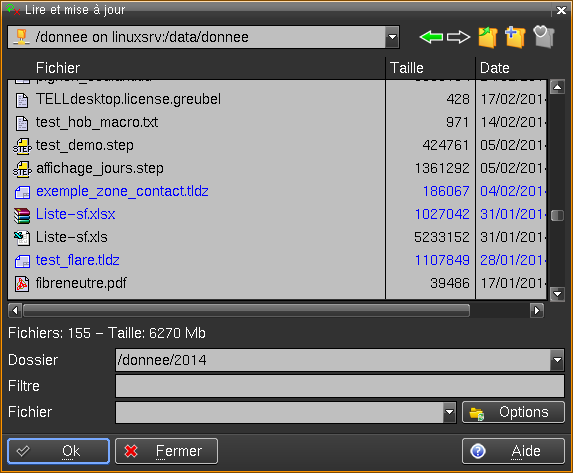Open the Aide help button
This screenshot has height=473, width=573.
[x=513, y=451]
